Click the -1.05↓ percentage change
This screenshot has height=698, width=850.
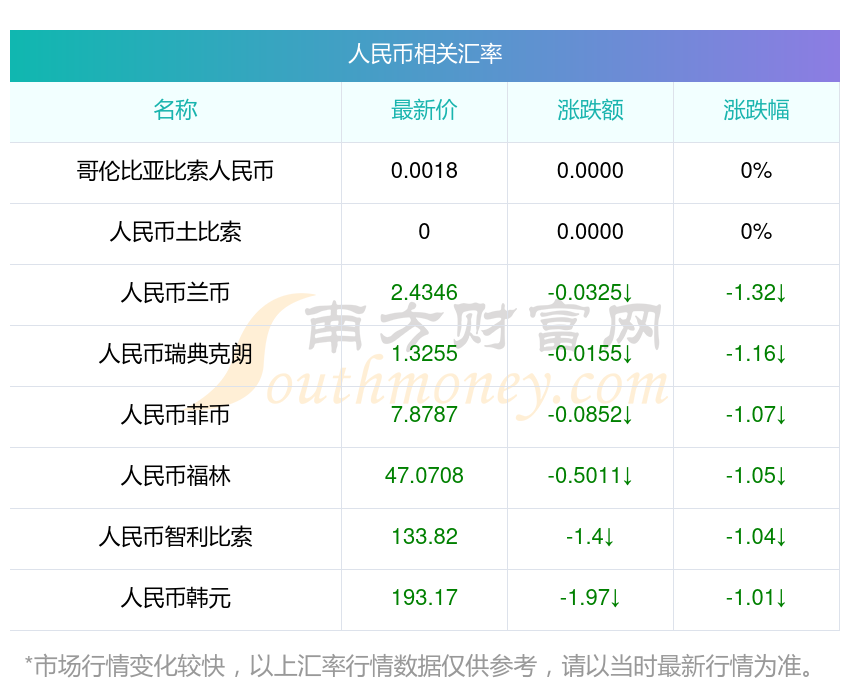(x=756, y=476)
